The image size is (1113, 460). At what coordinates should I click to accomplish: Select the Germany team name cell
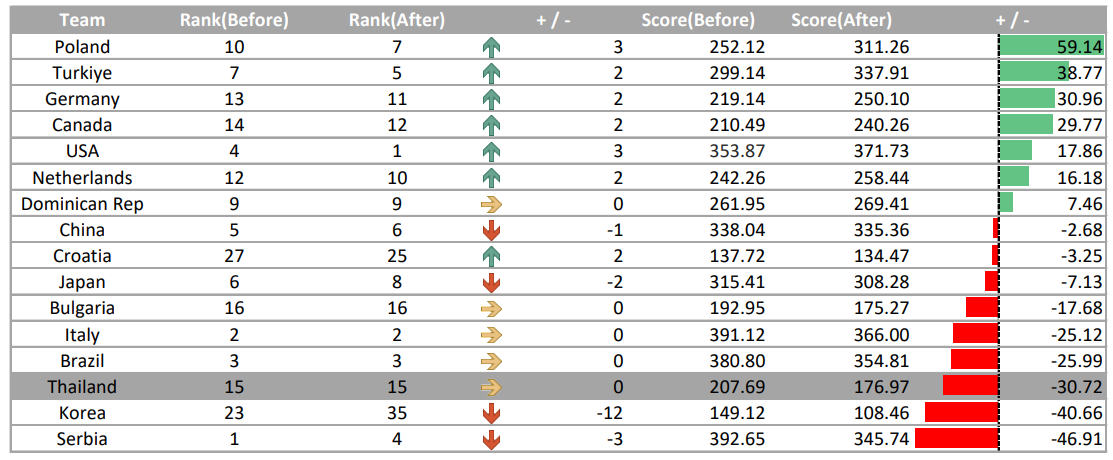pos(82,99)
